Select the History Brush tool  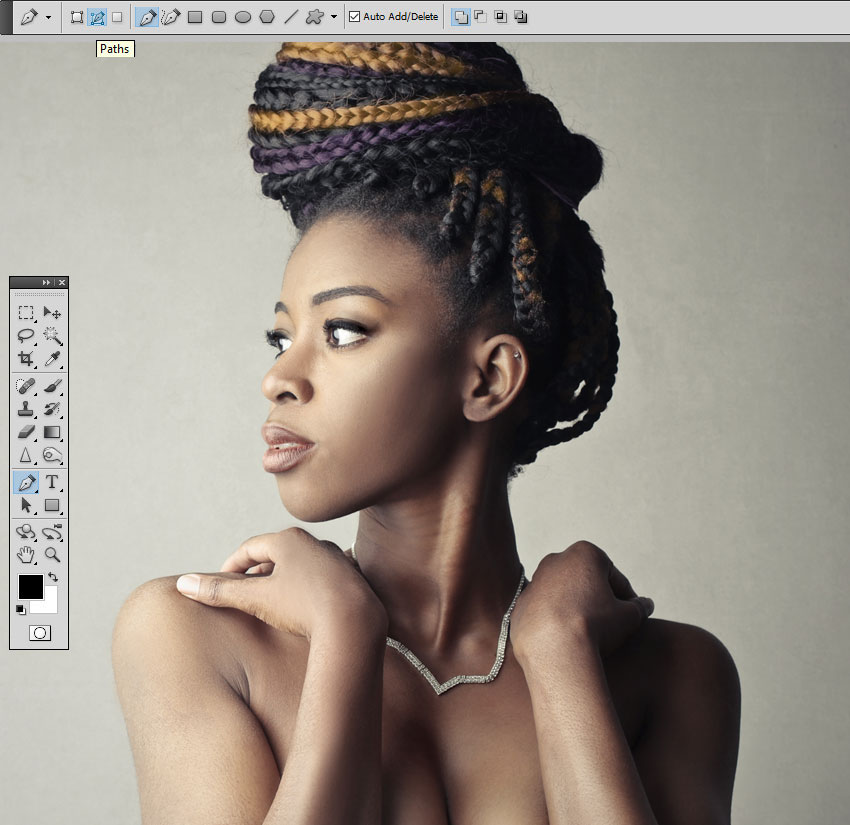(x=52, y=409)
